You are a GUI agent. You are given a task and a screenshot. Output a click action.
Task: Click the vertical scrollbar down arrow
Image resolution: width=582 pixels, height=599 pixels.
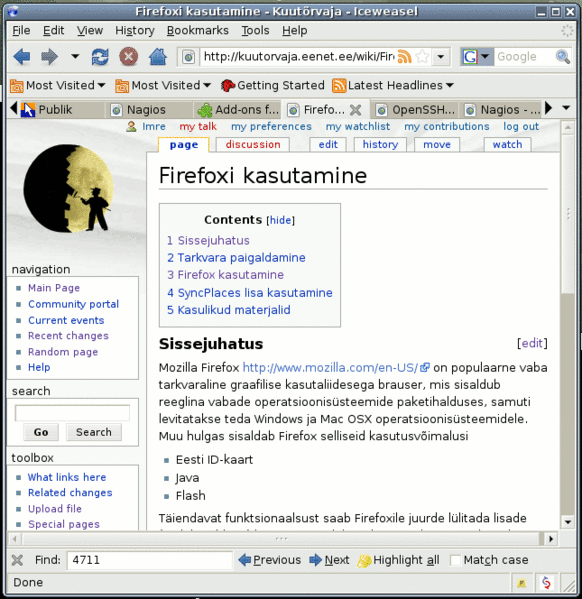coord(567,522)
